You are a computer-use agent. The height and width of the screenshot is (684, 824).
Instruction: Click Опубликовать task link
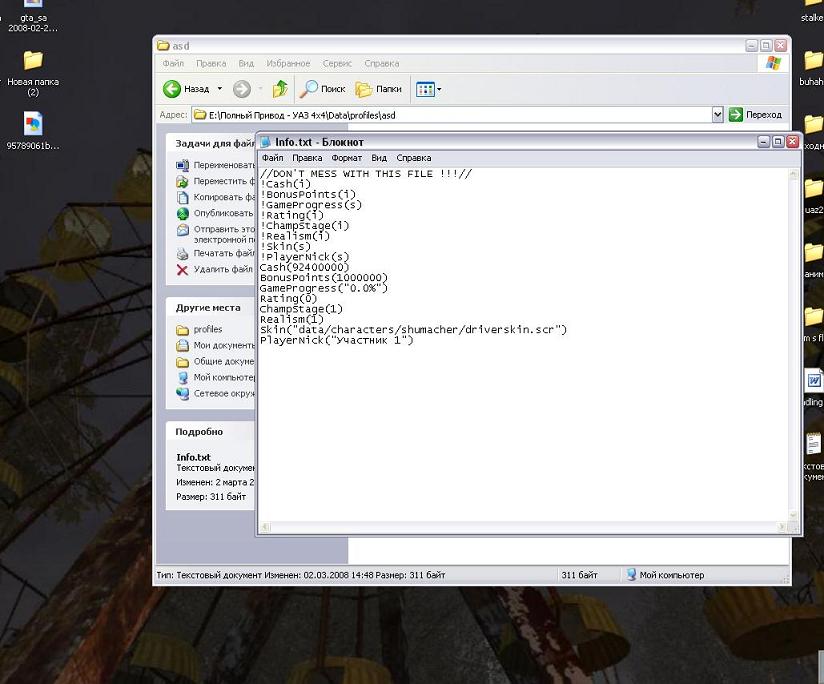point(223,213)
